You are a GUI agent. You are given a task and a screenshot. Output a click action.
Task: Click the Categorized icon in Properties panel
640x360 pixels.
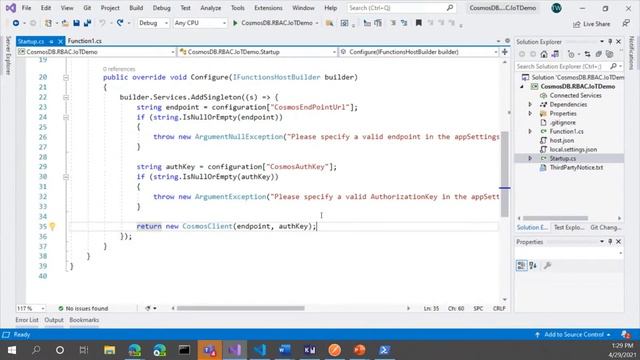point(521,266)
